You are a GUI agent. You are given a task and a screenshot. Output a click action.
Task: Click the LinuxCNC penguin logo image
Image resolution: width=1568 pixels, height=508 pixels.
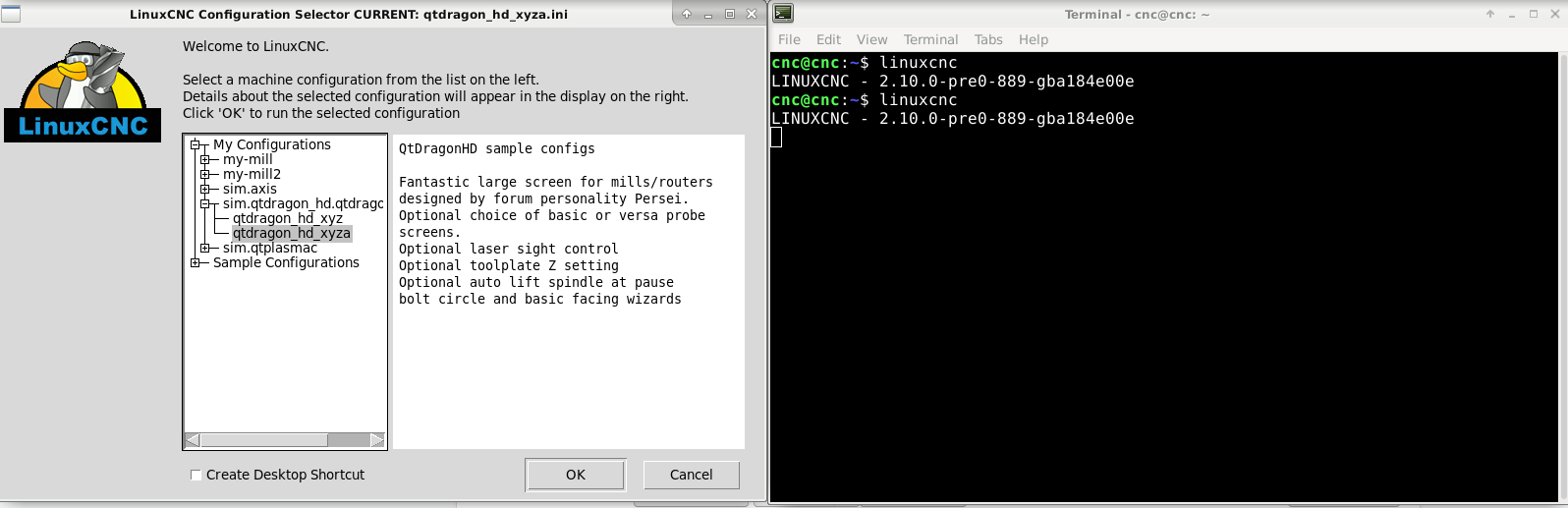tap(83, 91)
